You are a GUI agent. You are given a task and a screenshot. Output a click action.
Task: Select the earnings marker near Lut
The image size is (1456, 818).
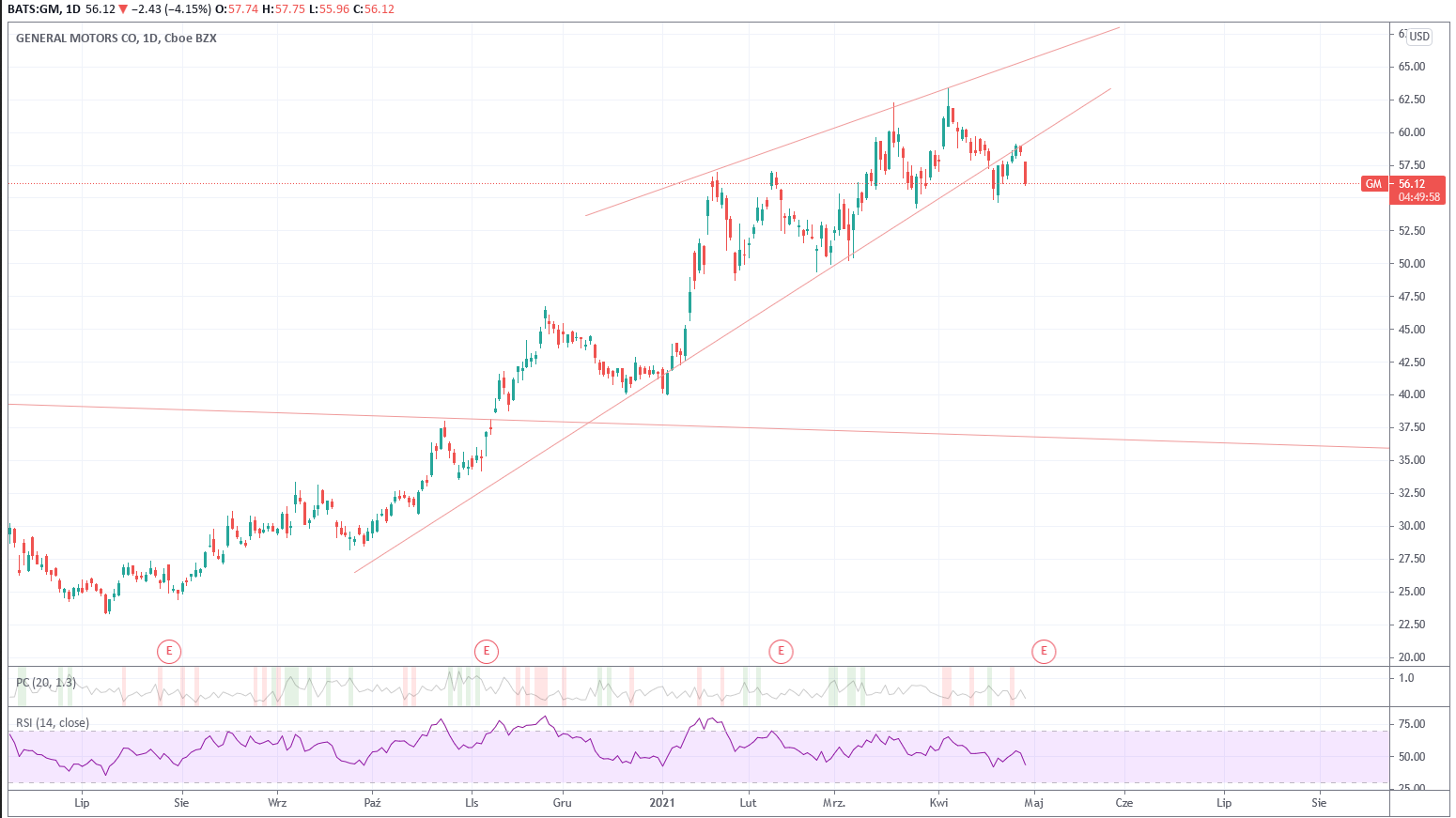pos(780,651)
